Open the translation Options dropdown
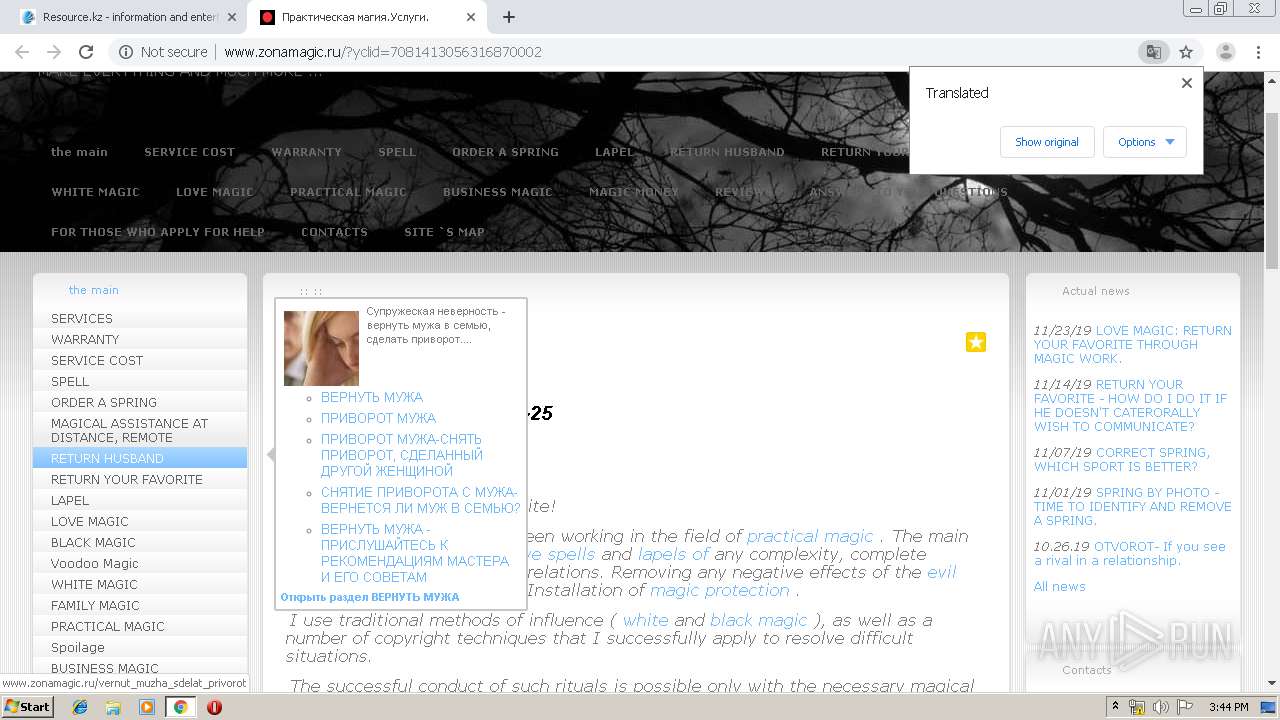Viewport: 1280px width, 720px height. click(1145, 142)
